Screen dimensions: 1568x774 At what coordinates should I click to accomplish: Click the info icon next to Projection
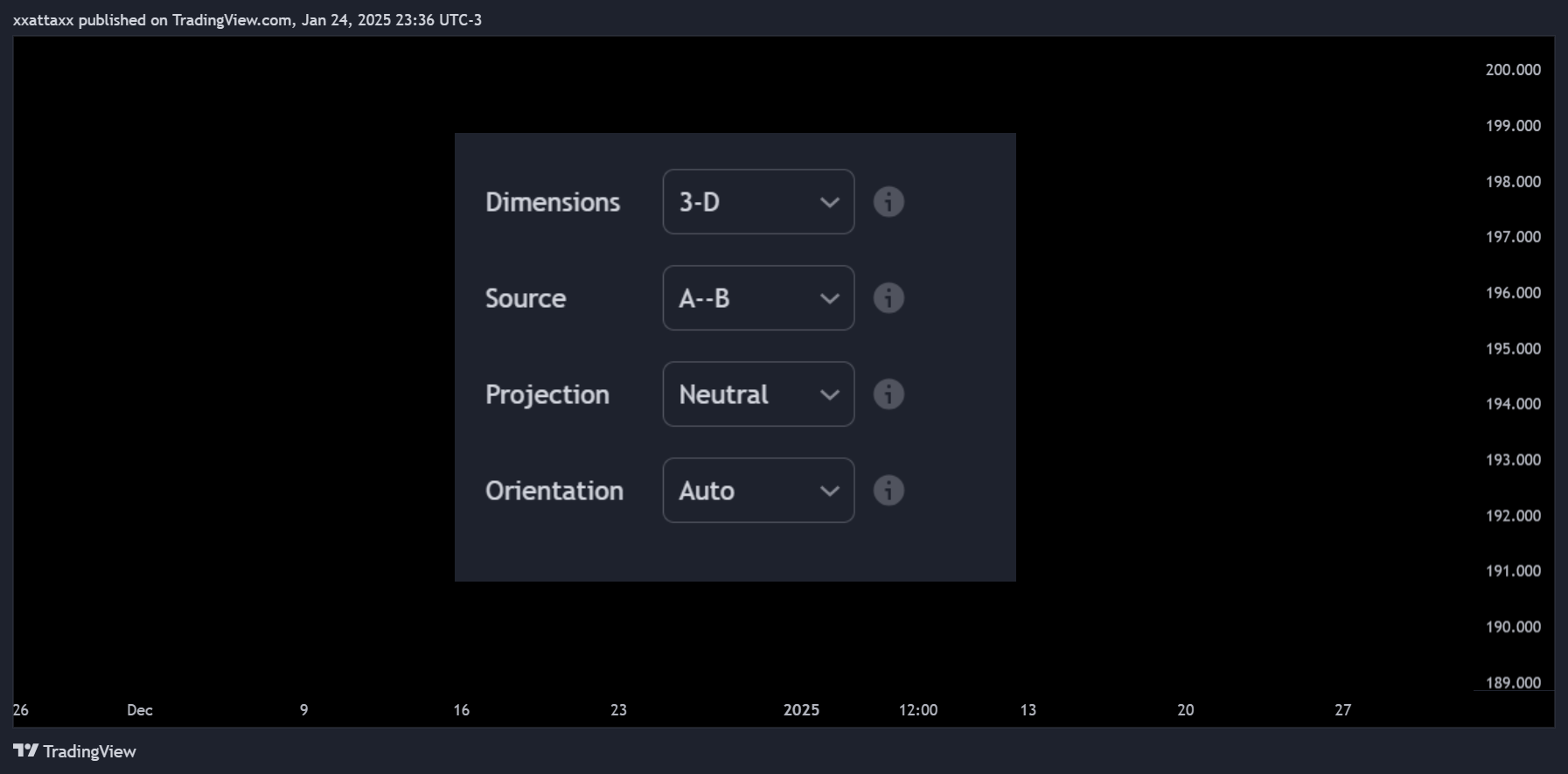coord(889,394)
